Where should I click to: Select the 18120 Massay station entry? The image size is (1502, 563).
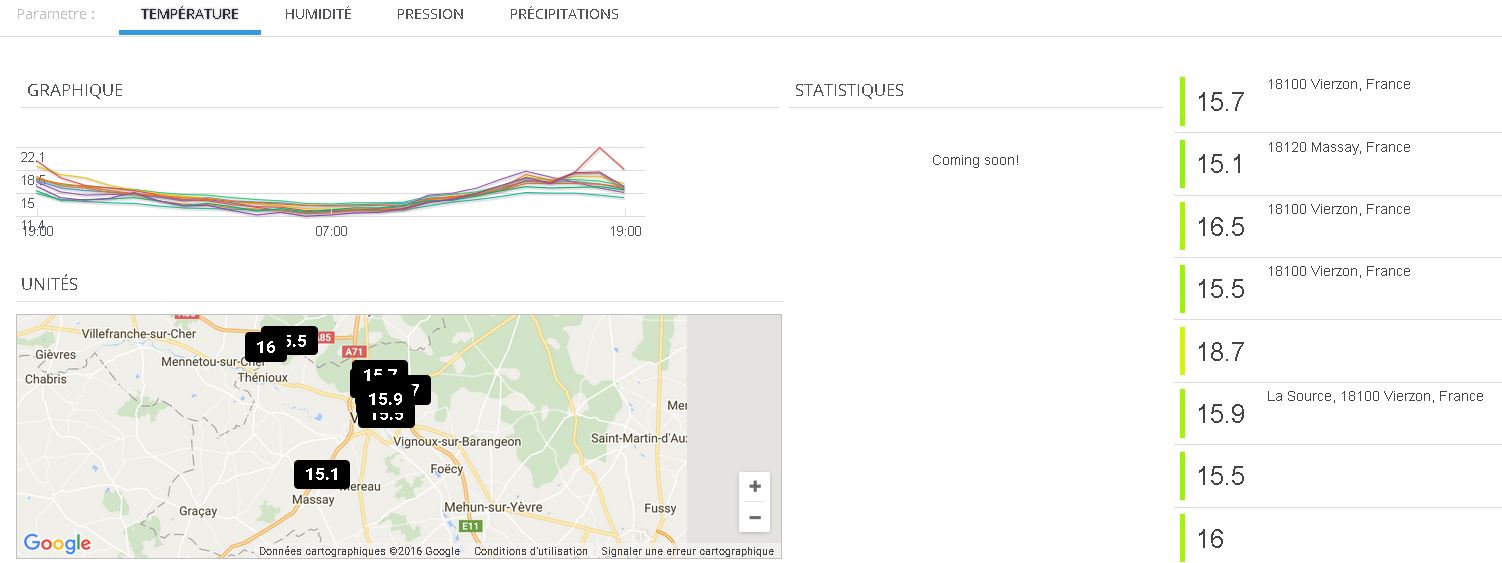[1338, 163]
